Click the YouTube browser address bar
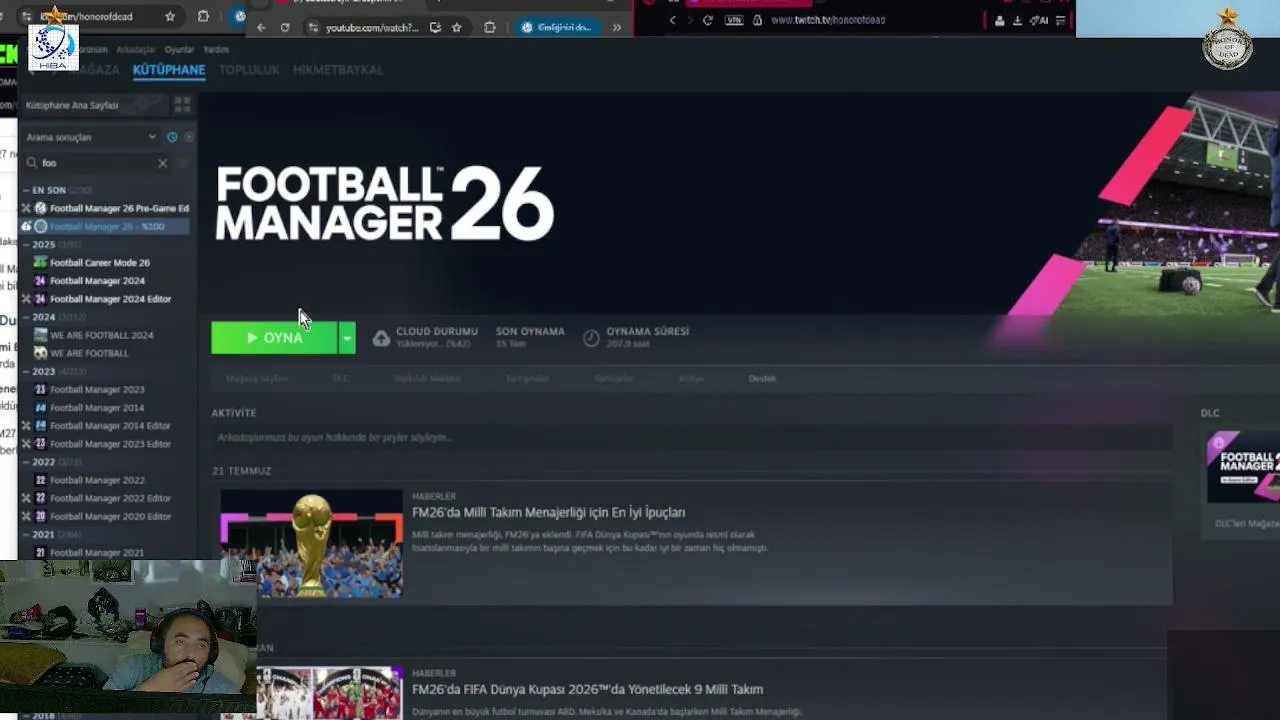This screenshot has height=720, width=1280. click(372, 28)
